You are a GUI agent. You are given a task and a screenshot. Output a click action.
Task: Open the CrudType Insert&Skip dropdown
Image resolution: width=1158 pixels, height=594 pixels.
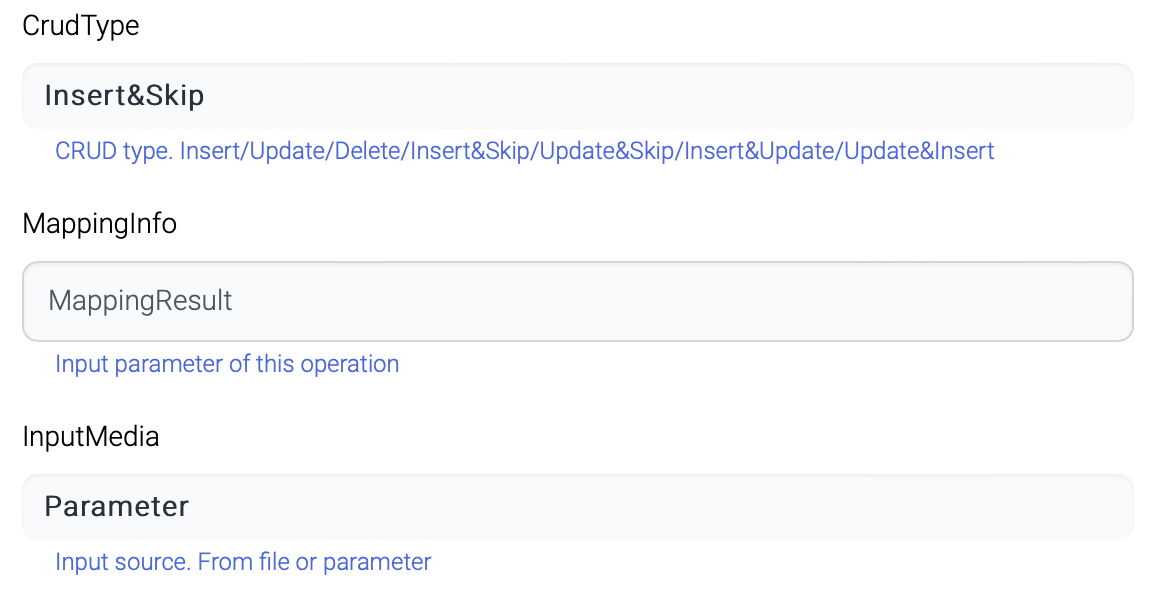tap(577, 96)
